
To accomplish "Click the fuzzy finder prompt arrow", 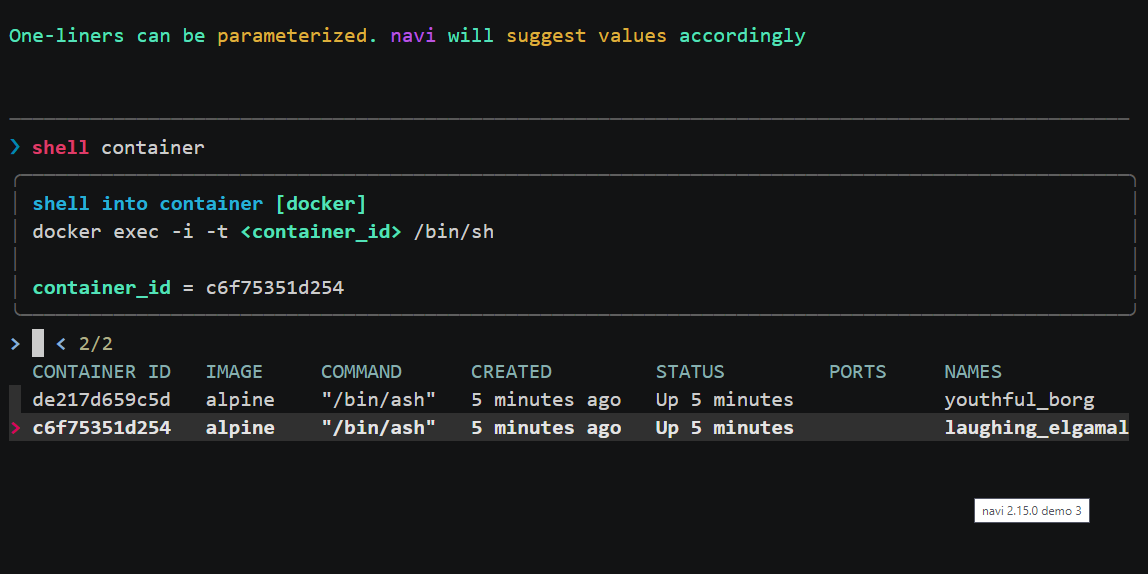I will [15, 344].
